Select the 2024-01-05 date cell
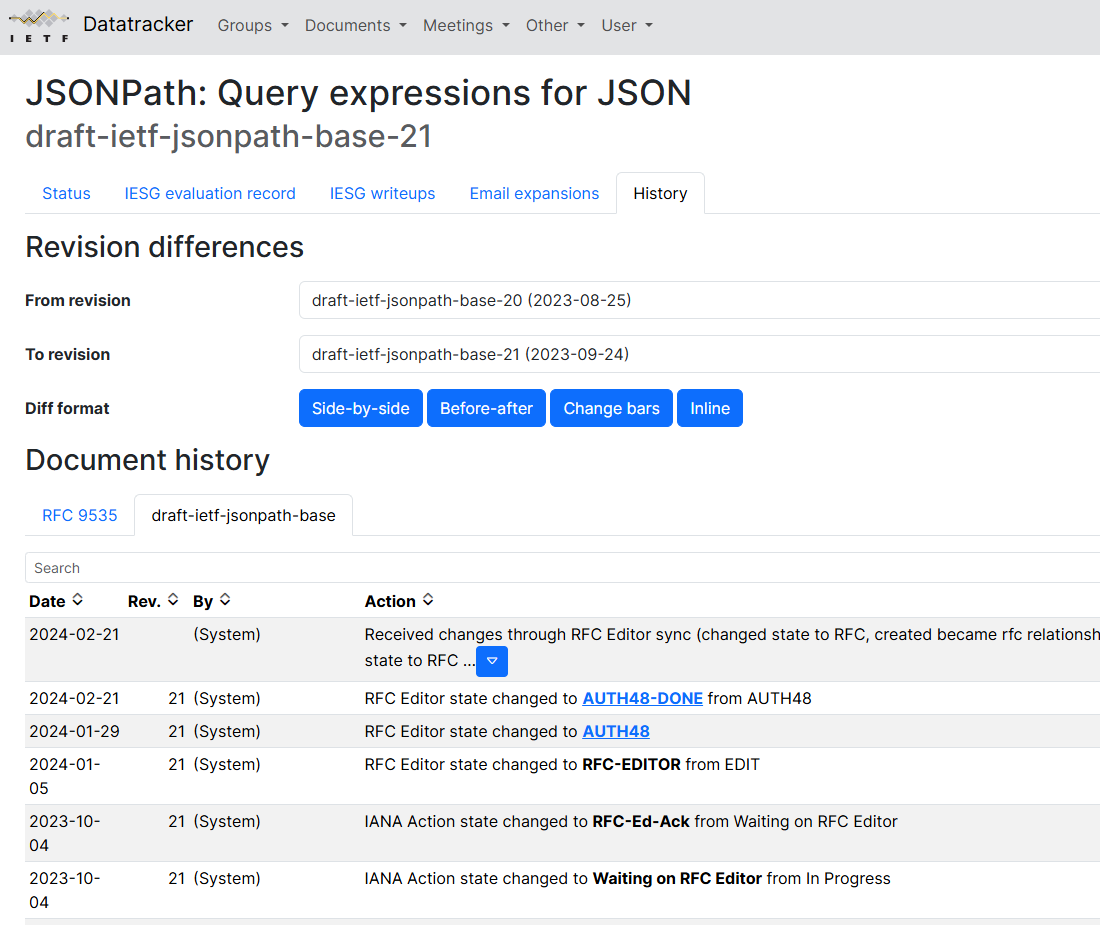The width and height of the screenshot is (1100, 925). [x=65, y=776]
